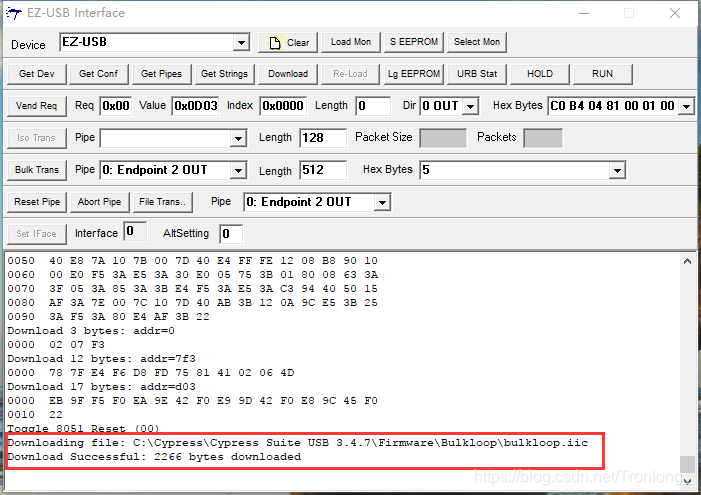
Task: Click Get Strings button
Action: pyautogui.click(x=224, y=74)
